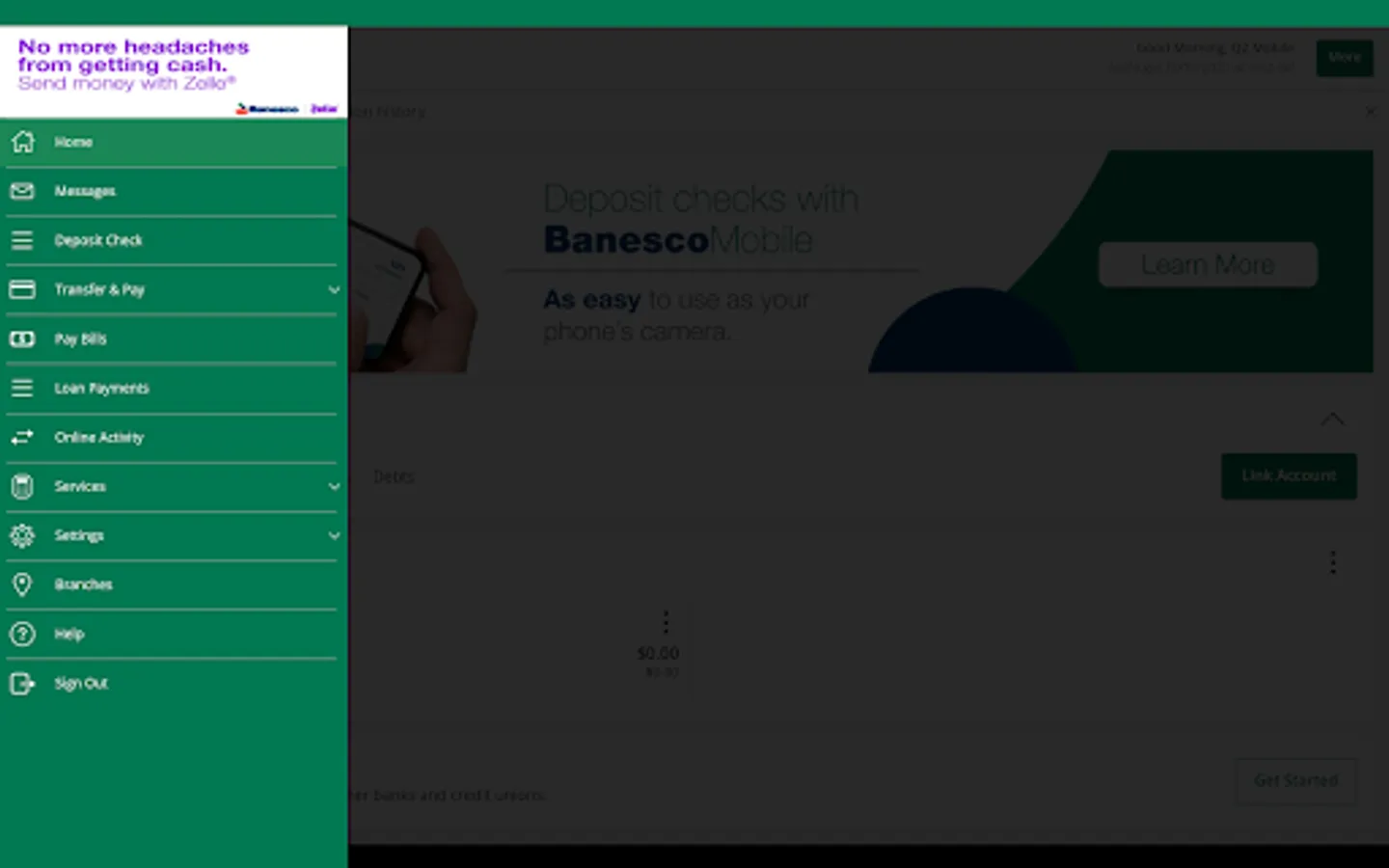Viewport: 1389px width, 868px height.
Task: Click the Link Account button
Action: point(1289,475)
